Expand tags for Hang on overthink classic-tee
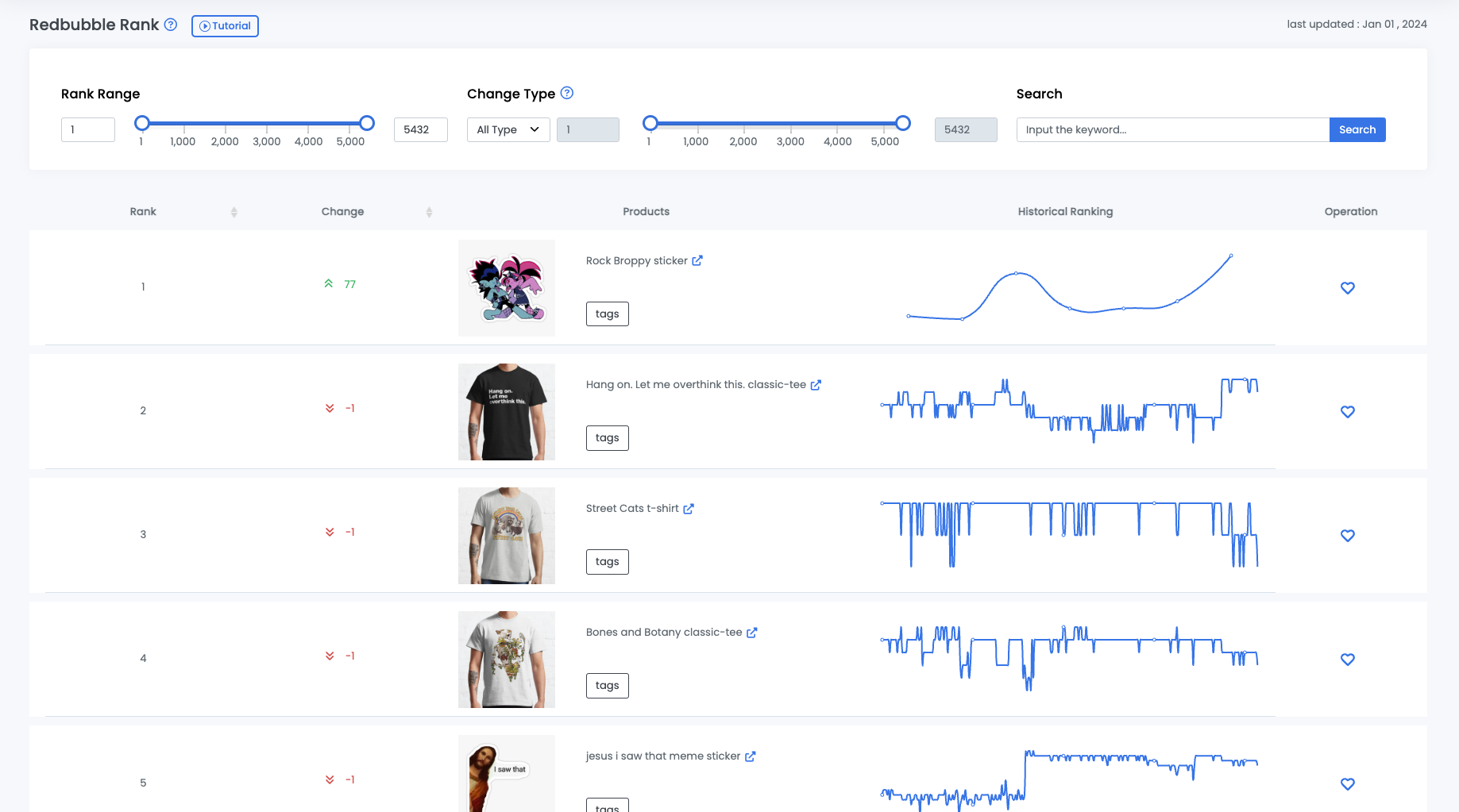Screen dimensions: 1459x812 607,438
